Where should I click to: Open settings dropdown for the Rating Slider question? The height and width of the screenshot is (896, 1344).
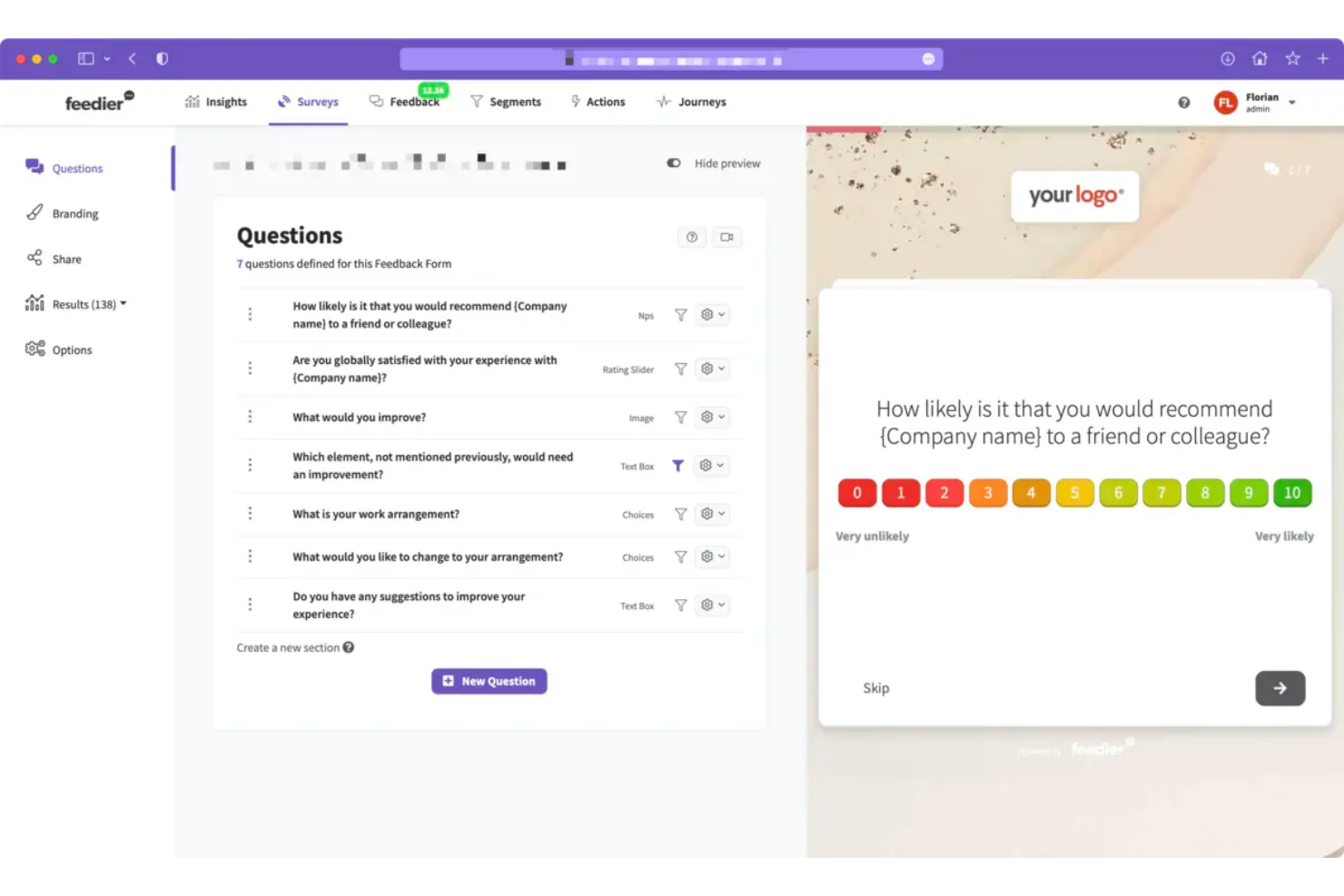pos(712,369)
